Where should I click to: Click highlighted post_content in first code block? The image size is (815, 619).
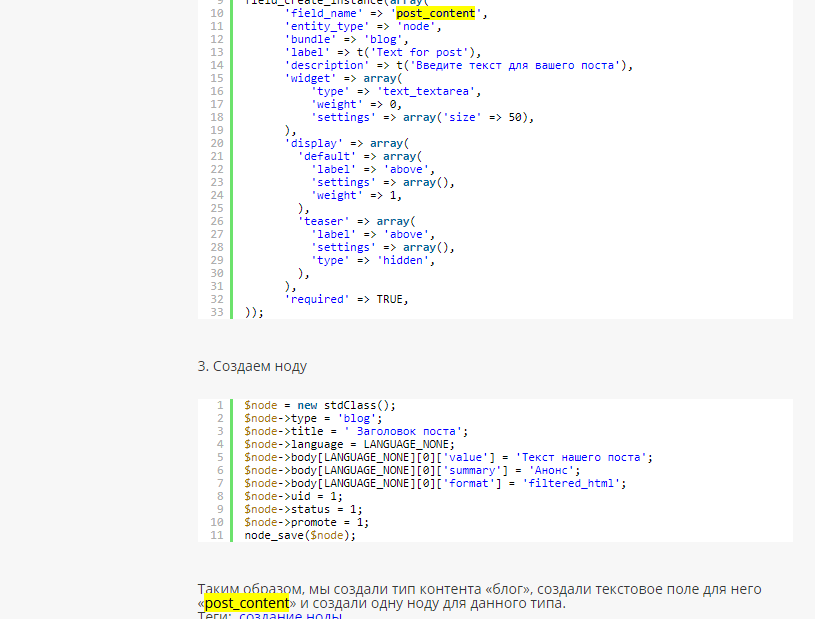point(436,14)
